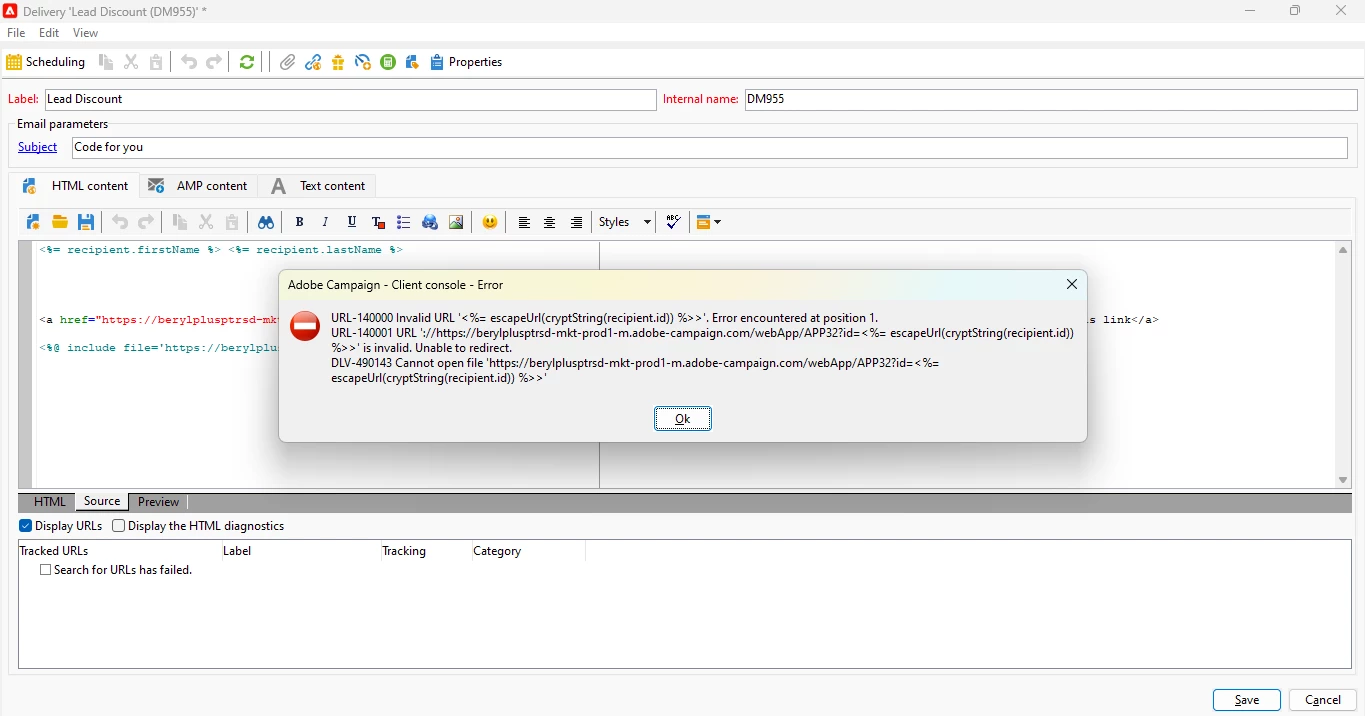The image size is (1365, 716).
Task: Tick the 'Search for URLs has failed' checkbox
Action: [45, 570]
